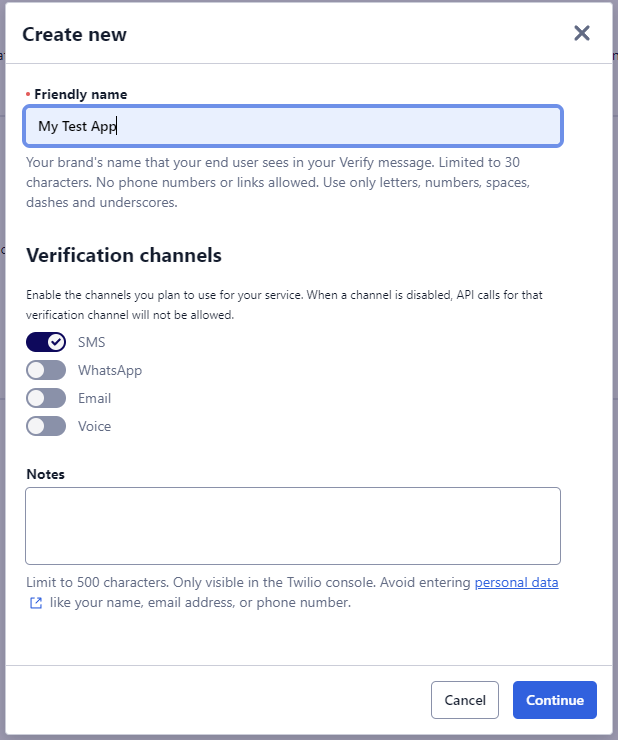Disable the SMS verification channel switch
This screenshot has width=618, height=740.
(46, 342)
